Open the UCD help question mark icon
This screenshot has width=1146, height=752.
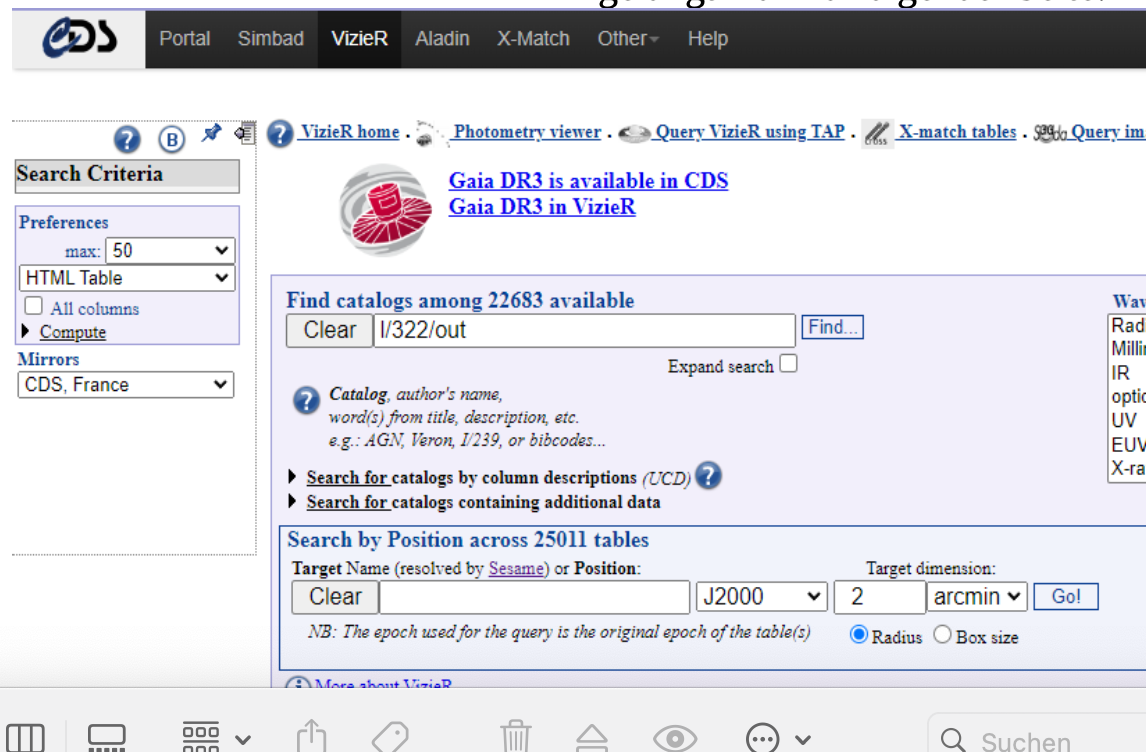708,476
